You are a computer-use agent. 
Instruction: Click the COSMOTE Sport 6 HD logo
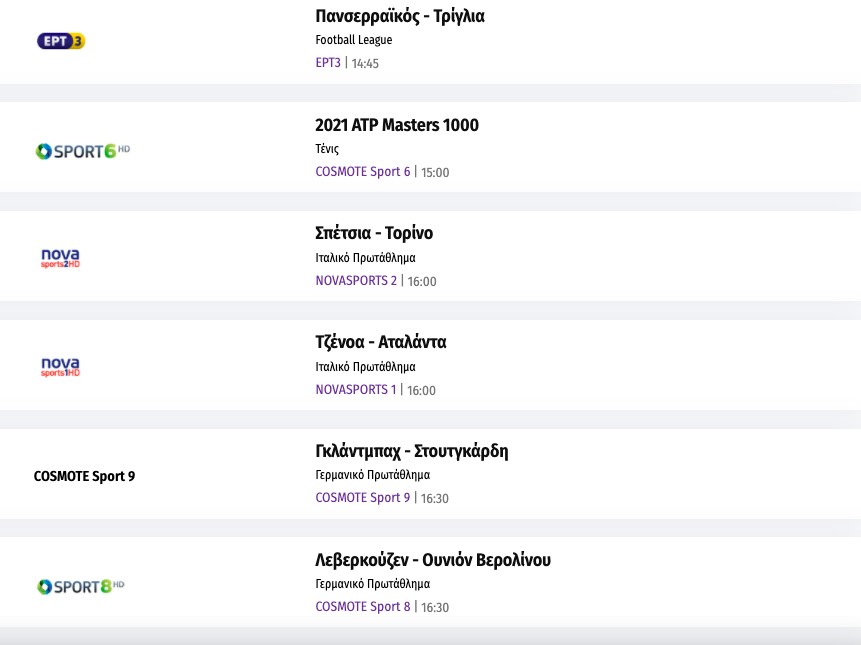point(83,151)
